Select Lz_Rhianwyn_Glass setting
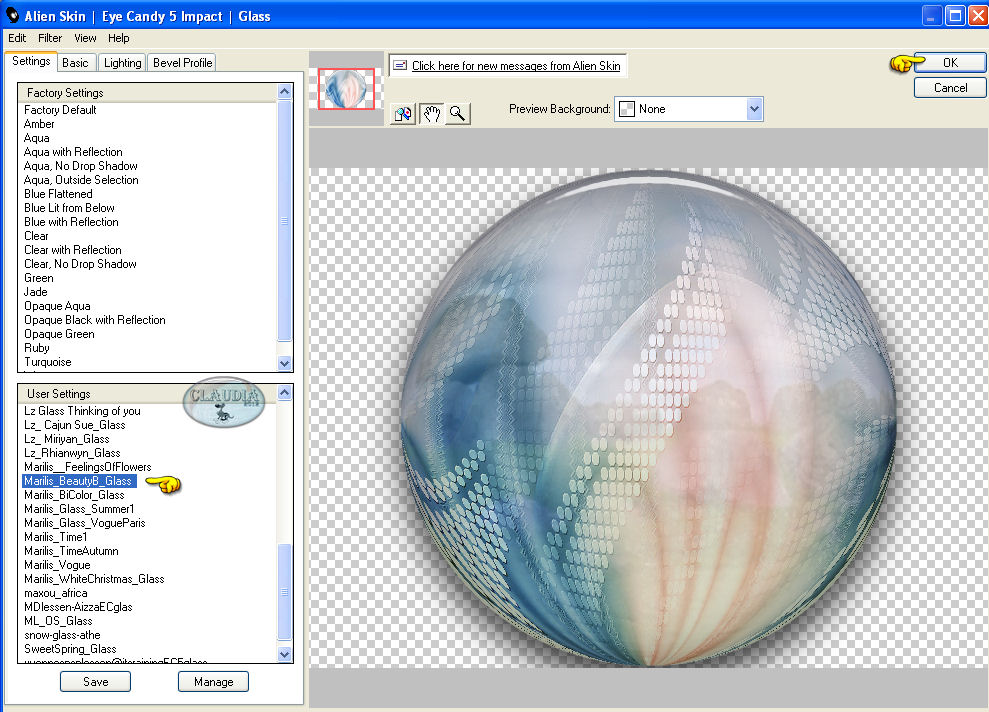This screenshot has width=989, height=712. (72, 453)
